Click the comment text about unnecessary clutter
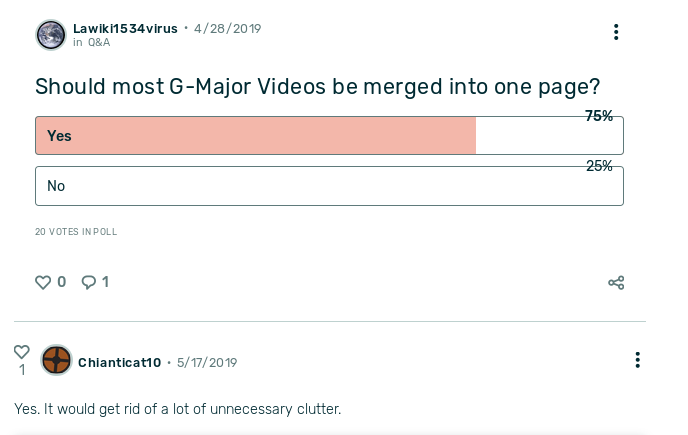 tap(178, 409)
